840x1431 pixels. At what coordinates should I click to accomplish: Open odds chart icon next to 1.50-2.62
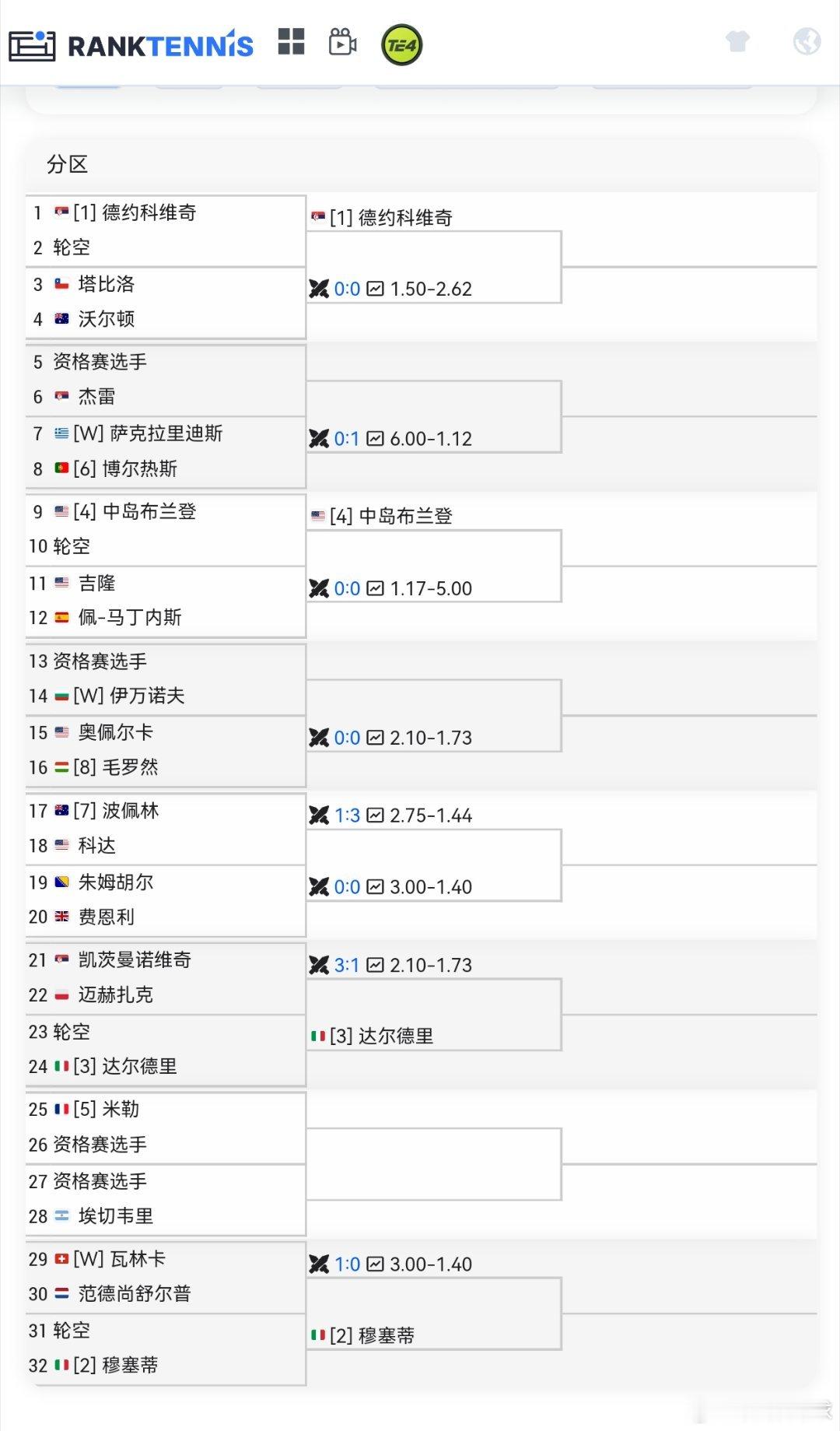tap(375, 289)
